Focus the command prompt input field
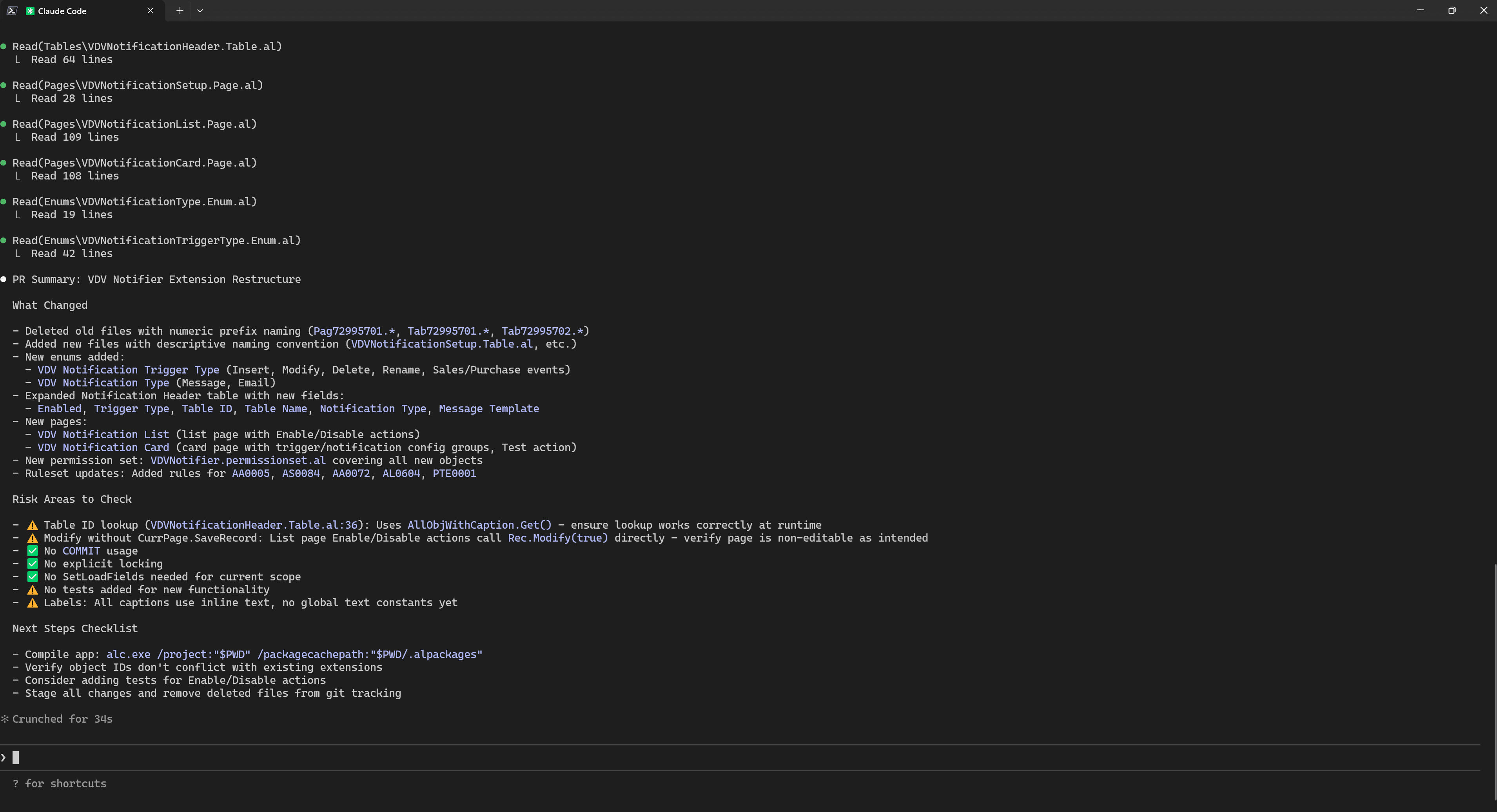Image resolution: width=1497 pixels, height=812 pixels. [349, 758]
